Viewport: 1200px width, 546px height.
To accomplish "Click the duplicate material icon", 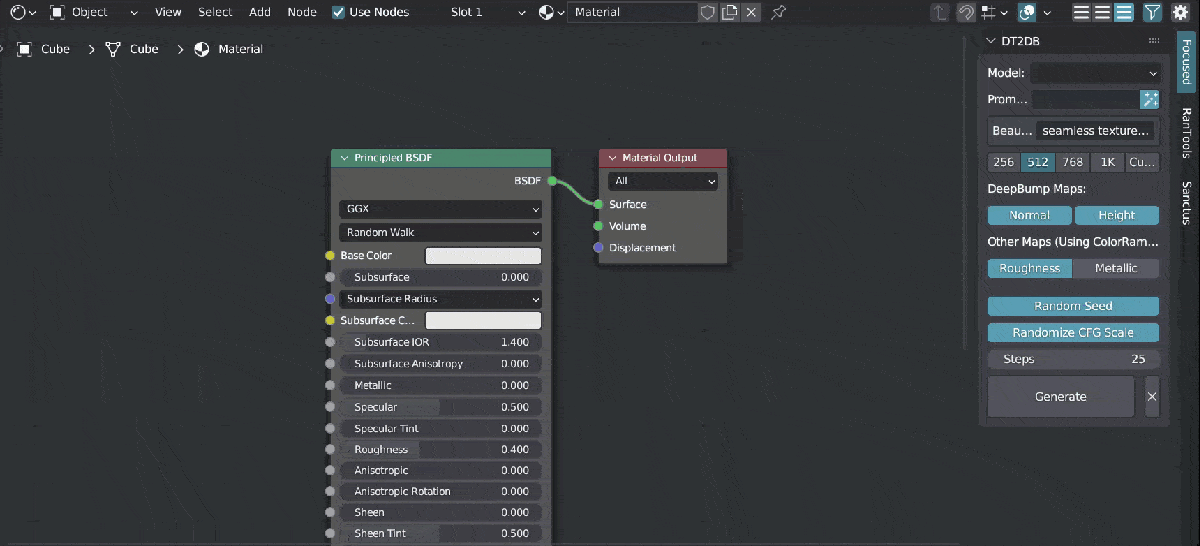I will [x=730, y=12].
